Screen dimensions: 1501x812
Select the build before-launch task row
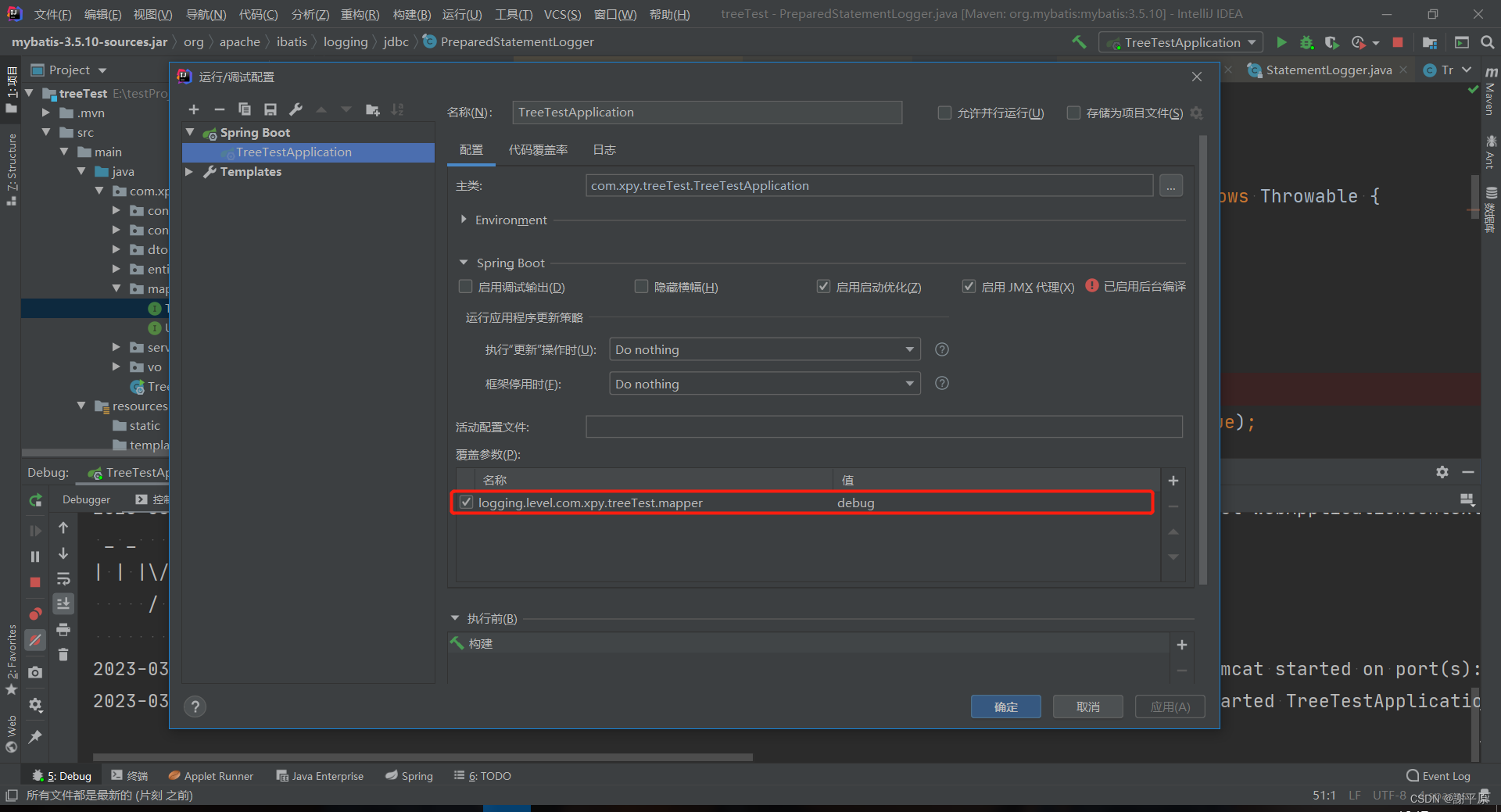809,643
